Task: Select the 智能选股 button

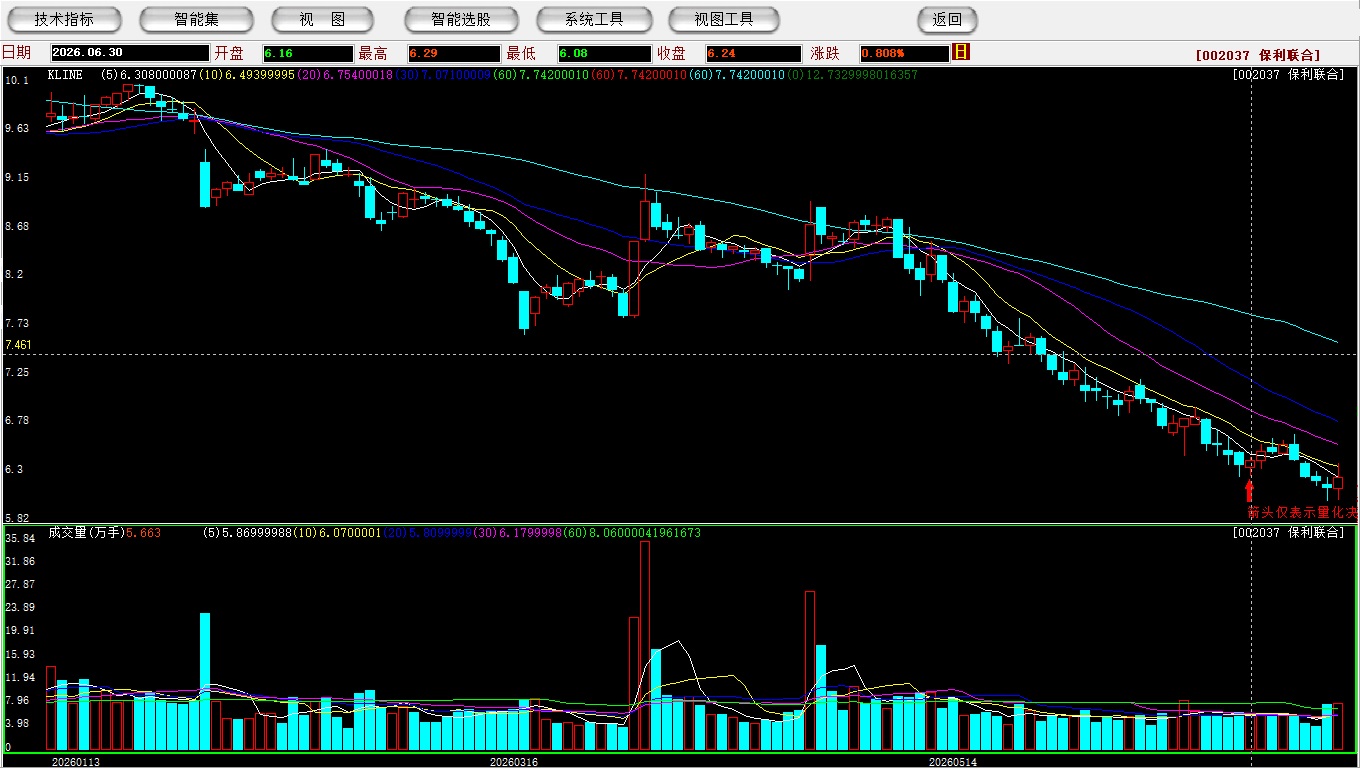Action: (x=461, y=19)
